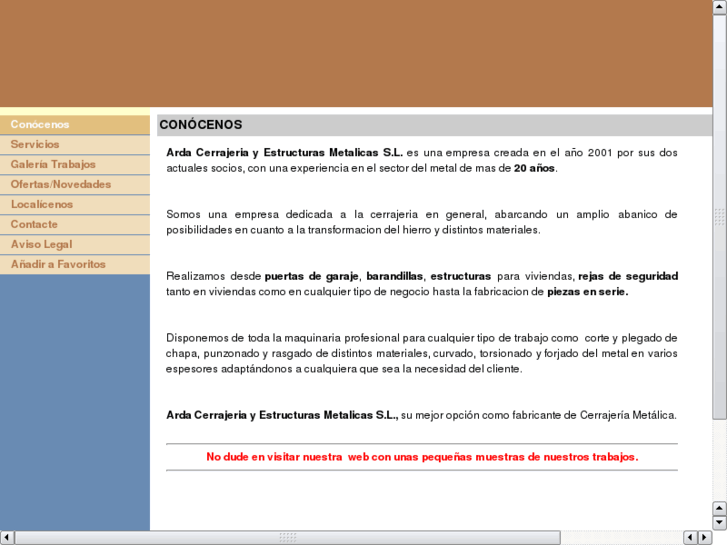
Task: Select Ofertas/Novedades in the sidebar
Action: pyautogui.click(x=75, y=184)
